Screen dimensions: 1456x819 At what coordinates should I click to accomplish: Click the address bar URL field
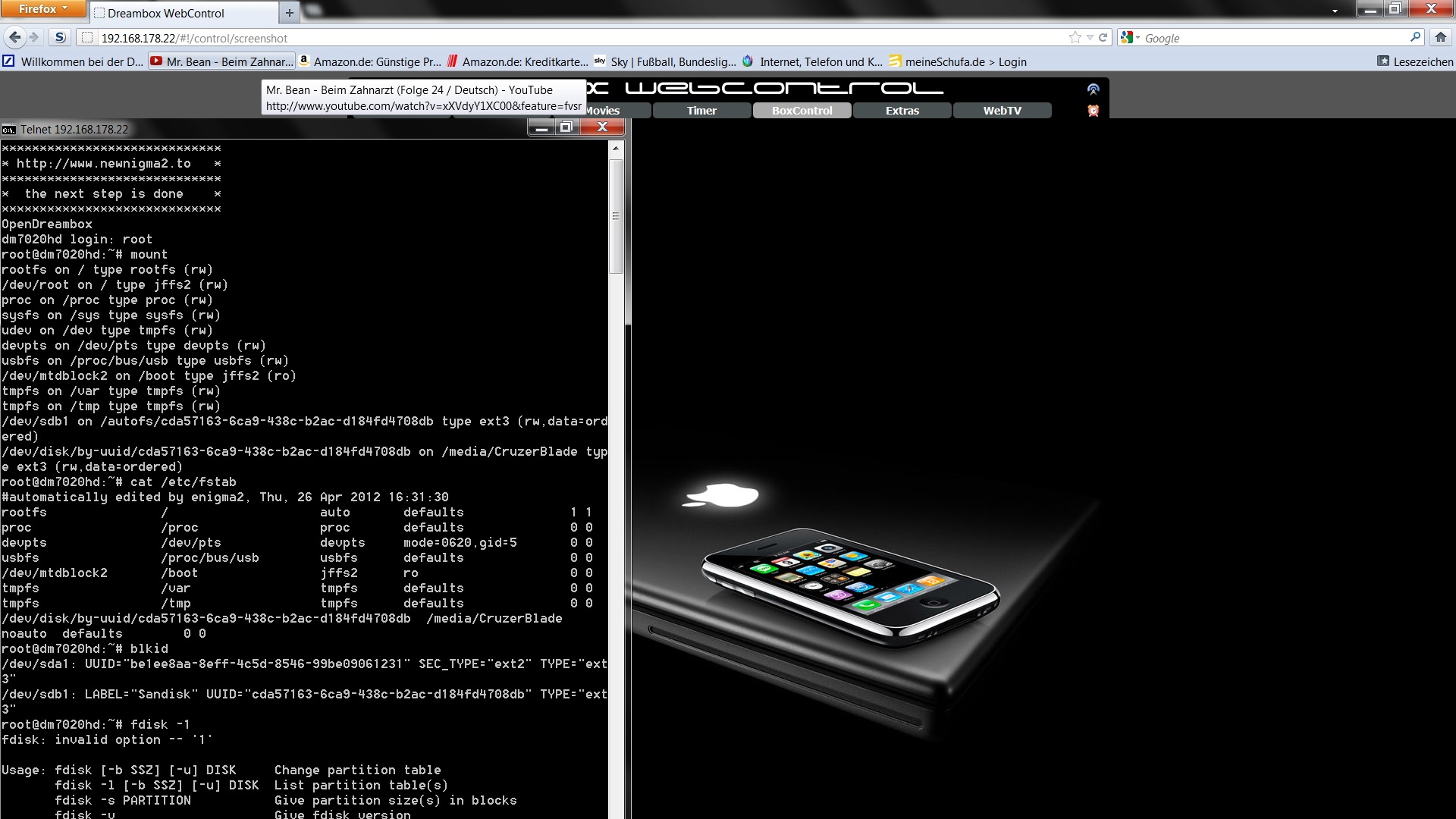531,38
